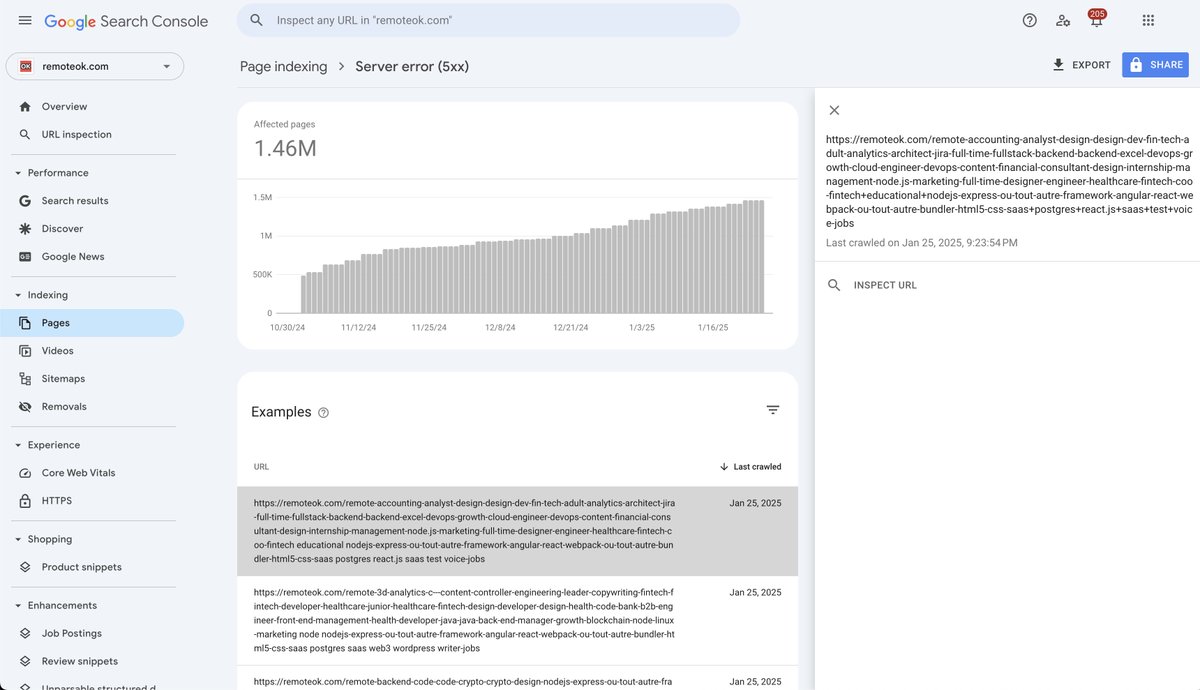Click the URL column header

(x=261, y=467)
